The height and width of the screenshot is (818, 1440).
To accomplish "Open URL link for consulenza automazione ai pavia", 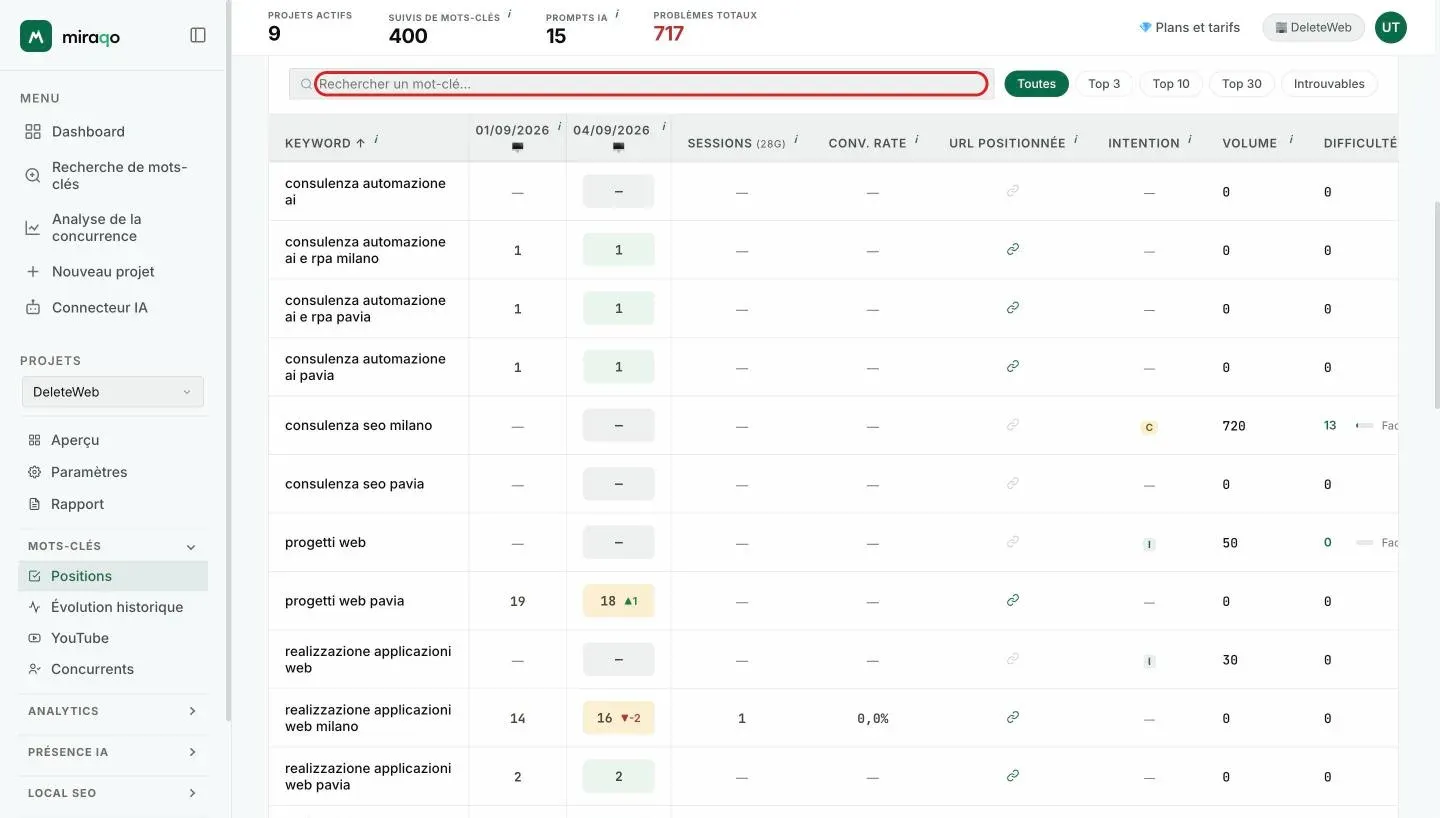I will tap(1012, 366).
